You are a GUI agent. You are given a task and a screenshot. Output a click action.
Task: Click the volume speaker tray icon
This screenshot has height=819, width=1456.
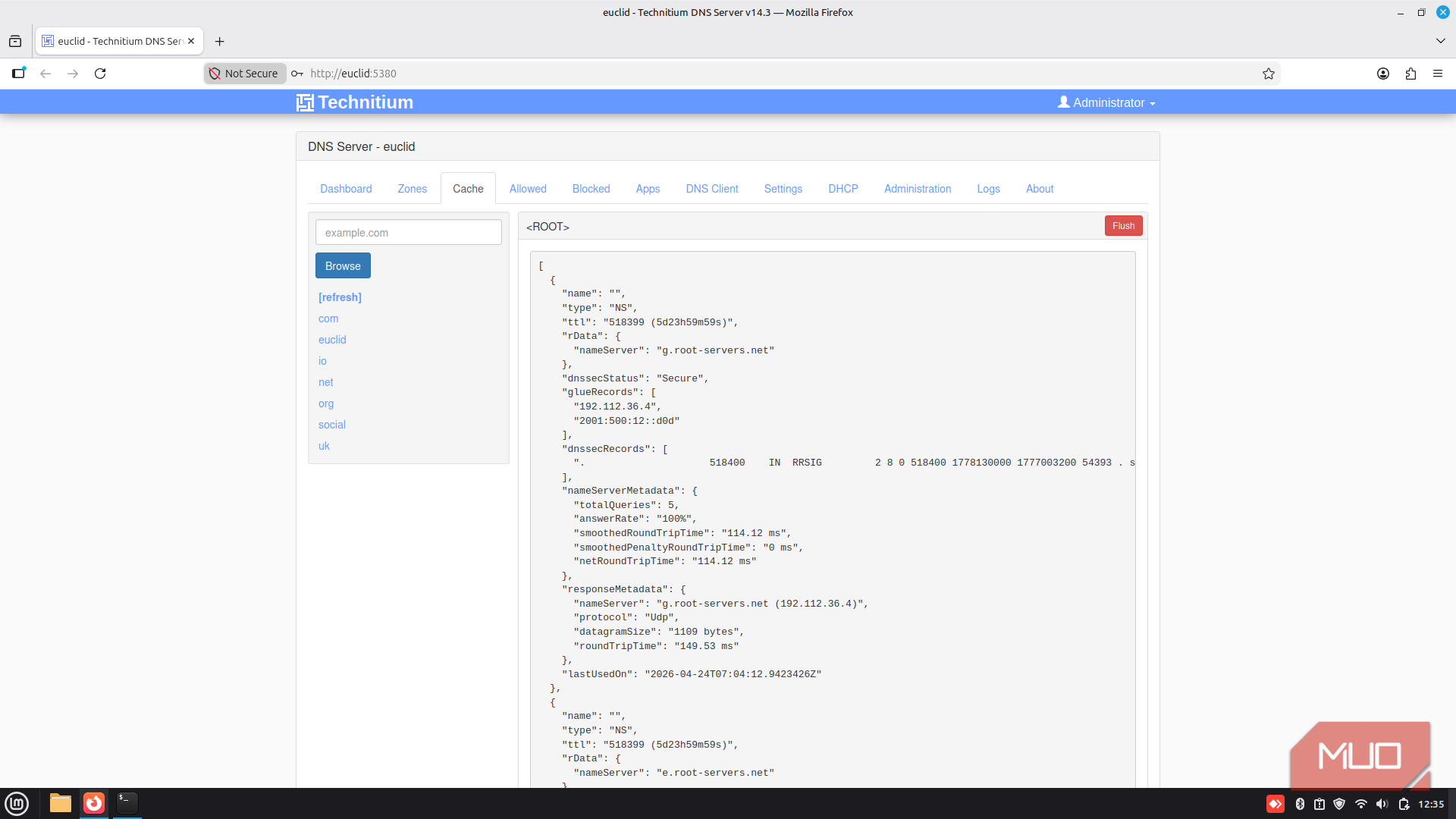click(1382, 804)
